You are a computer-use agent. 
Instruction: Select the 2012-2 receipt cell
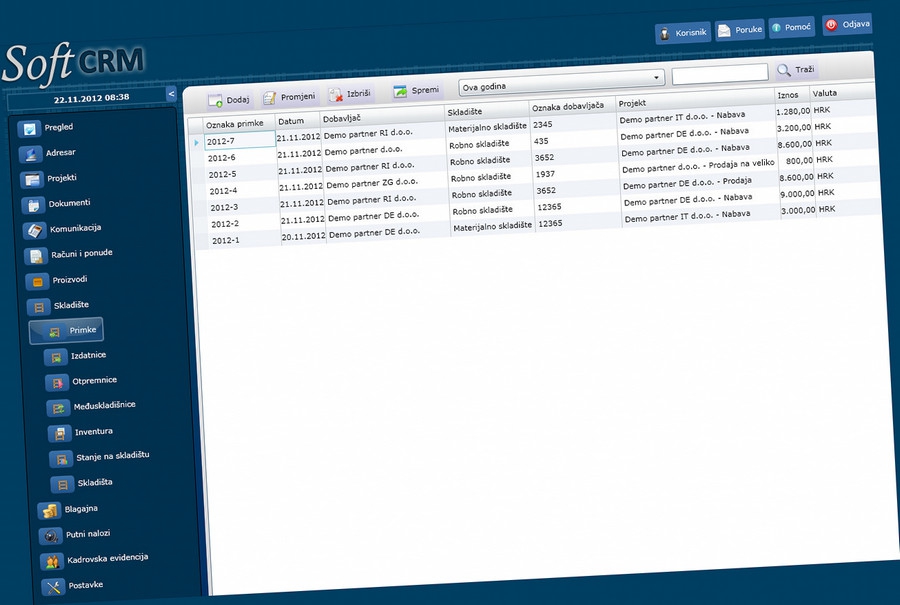click(x=245, y=224)
